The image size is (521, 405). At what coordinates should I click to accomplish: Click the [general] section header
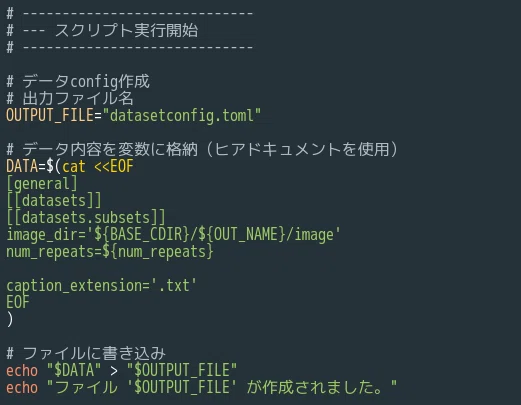click(42, 184)
